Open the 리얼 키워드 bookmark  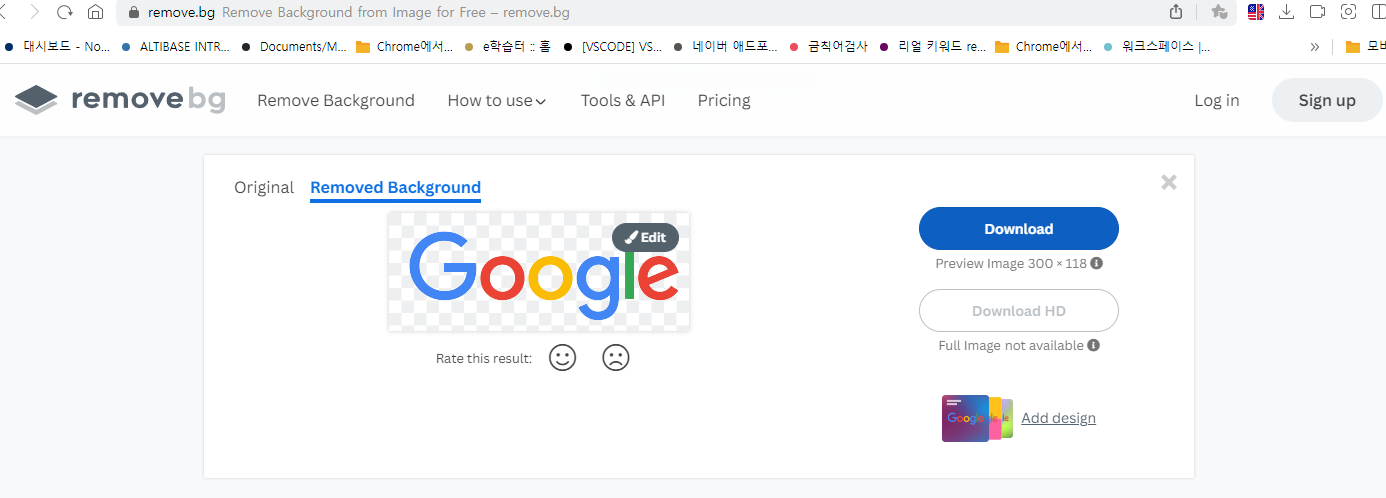pos(933,46)
